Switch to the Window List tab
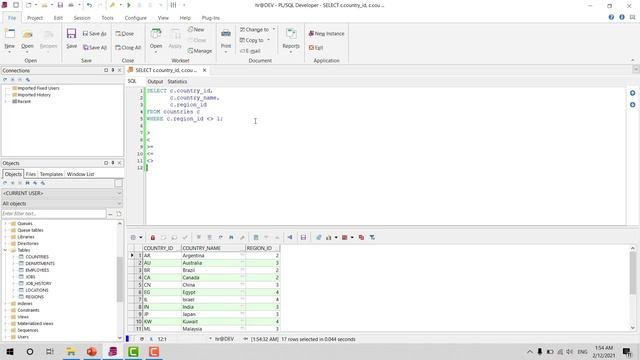Image resolution: width=640 pixels, height=360 pixels. point(80,174)
